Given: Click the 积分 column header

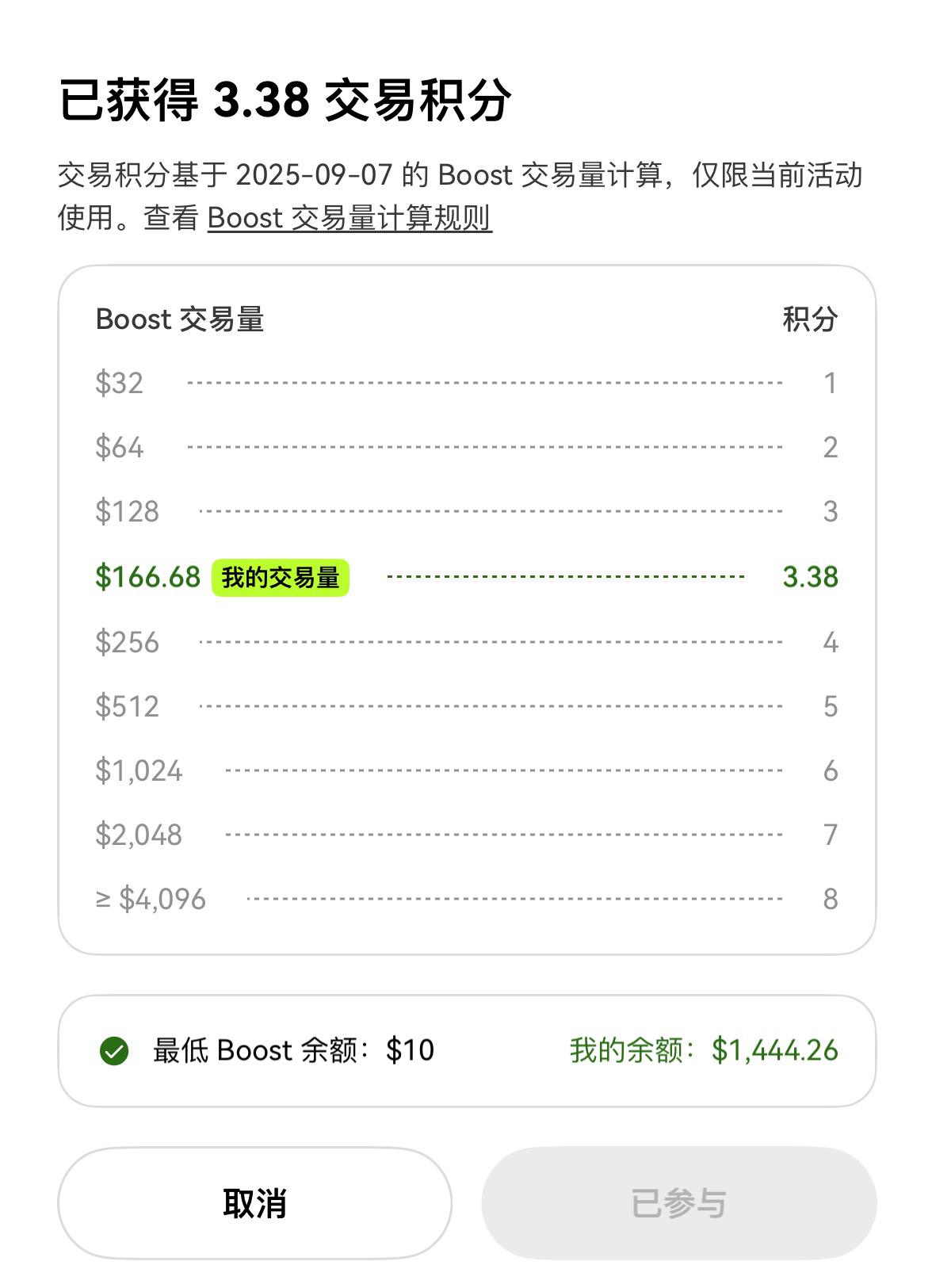Looking at the screenshot, I should click(810, 319).
